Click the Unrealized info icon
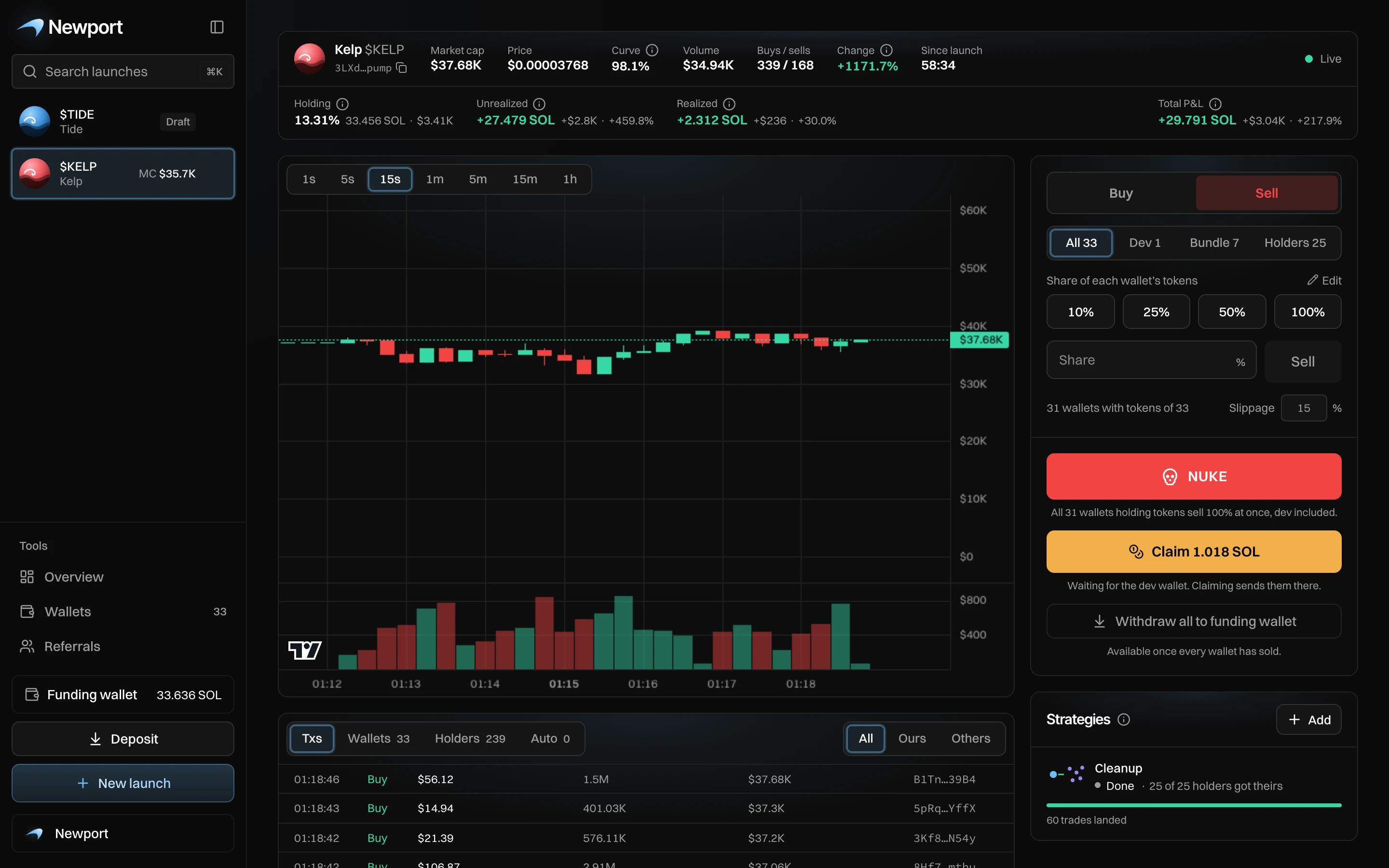The image size is (1389, 868). (x=539, y=104)
